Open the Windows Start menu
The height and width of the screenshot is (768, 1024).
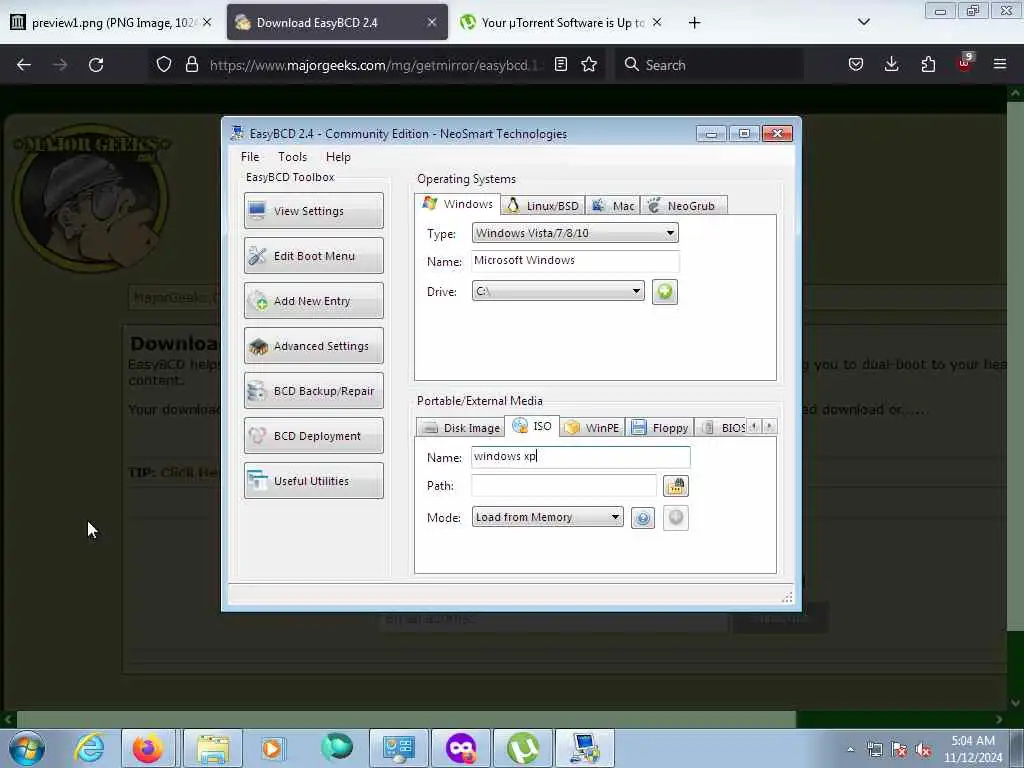pyautogui.click(x=27, y=748)
